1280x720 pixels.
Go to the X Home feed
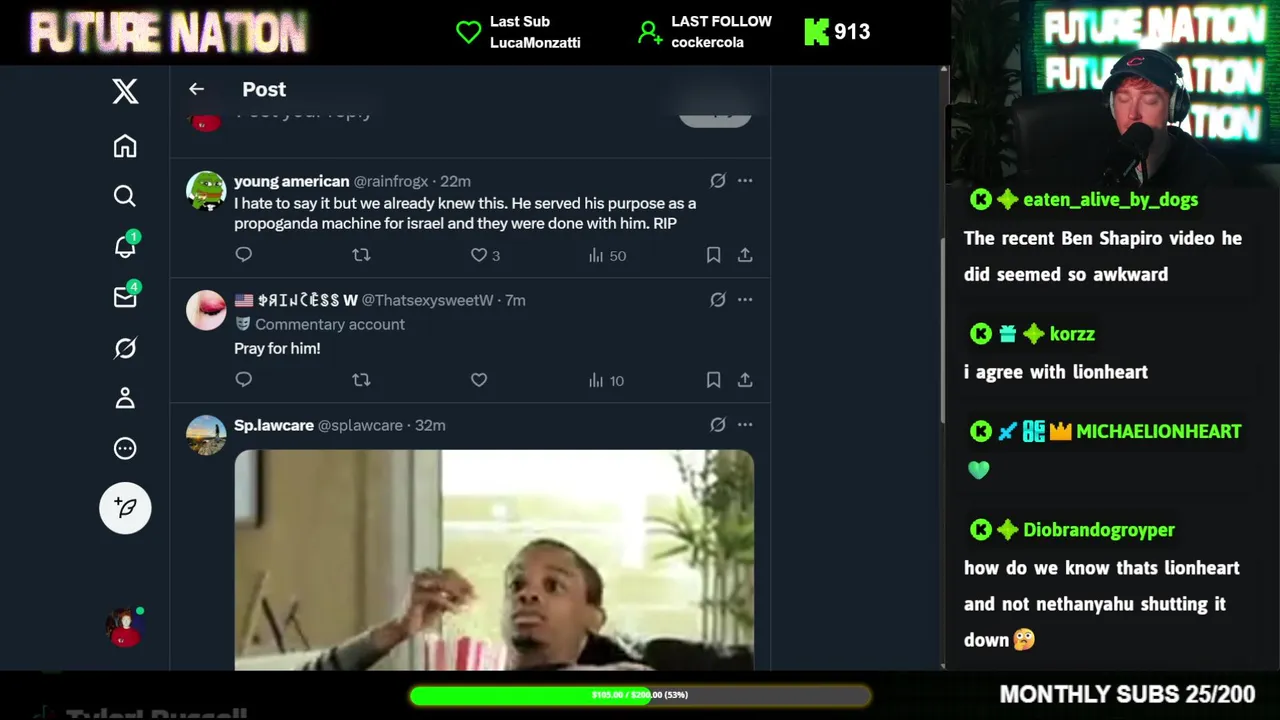coord(125,146)
